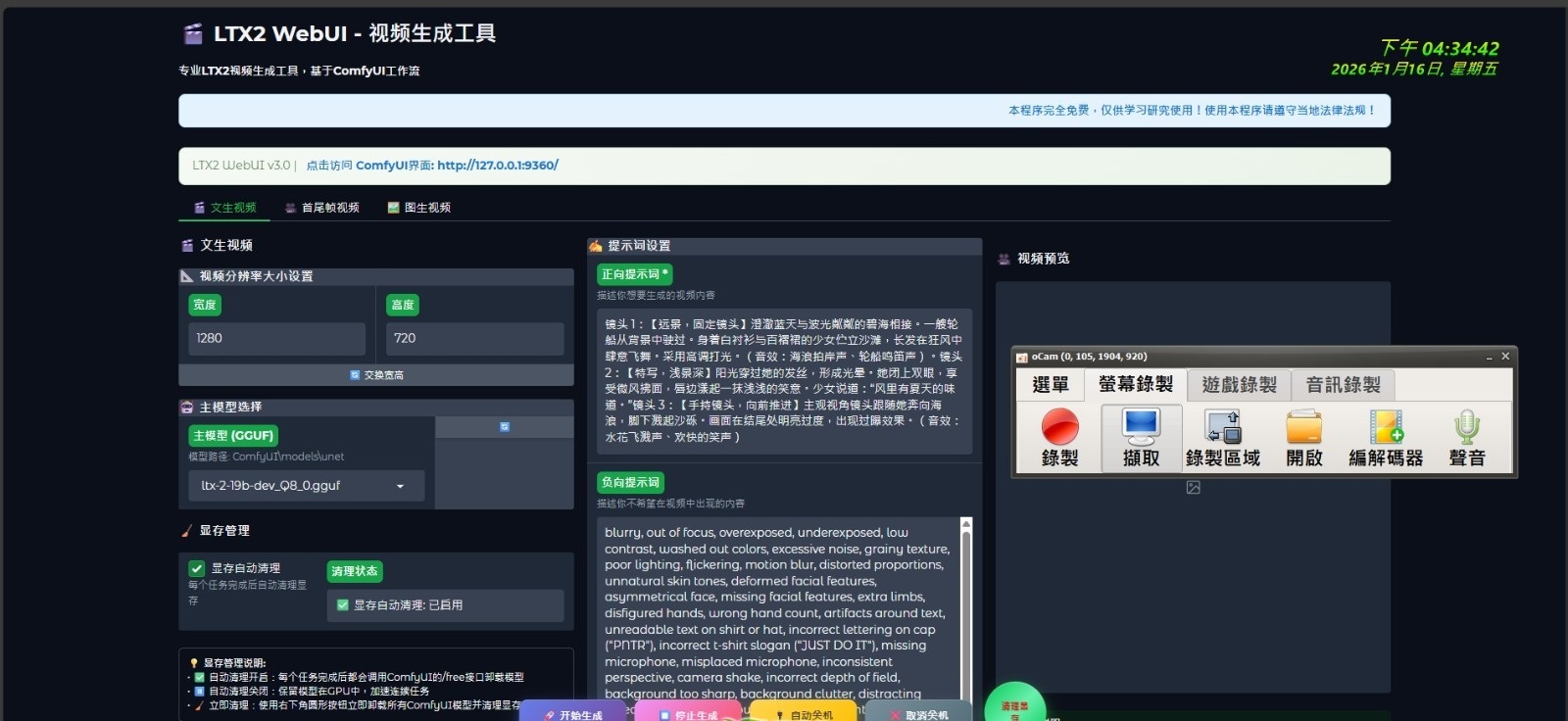The width and height of the screenshot is (1568, 721).
Task: Switch to the 首尾帧视频 tab
Action: pos(321,208)
